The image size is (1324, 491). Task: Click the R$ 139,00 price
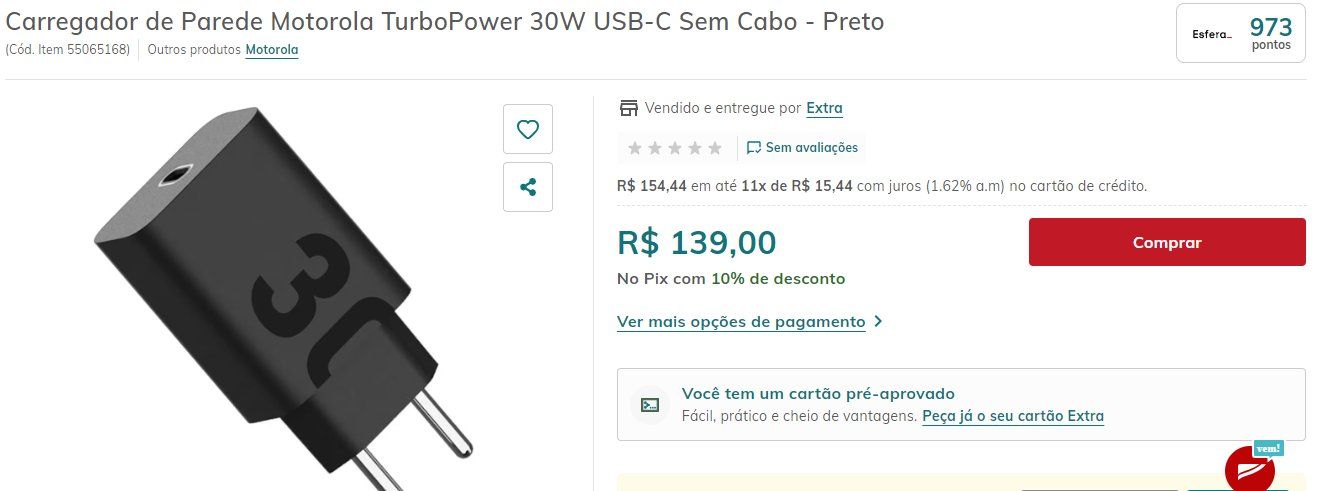pos(696,242)
